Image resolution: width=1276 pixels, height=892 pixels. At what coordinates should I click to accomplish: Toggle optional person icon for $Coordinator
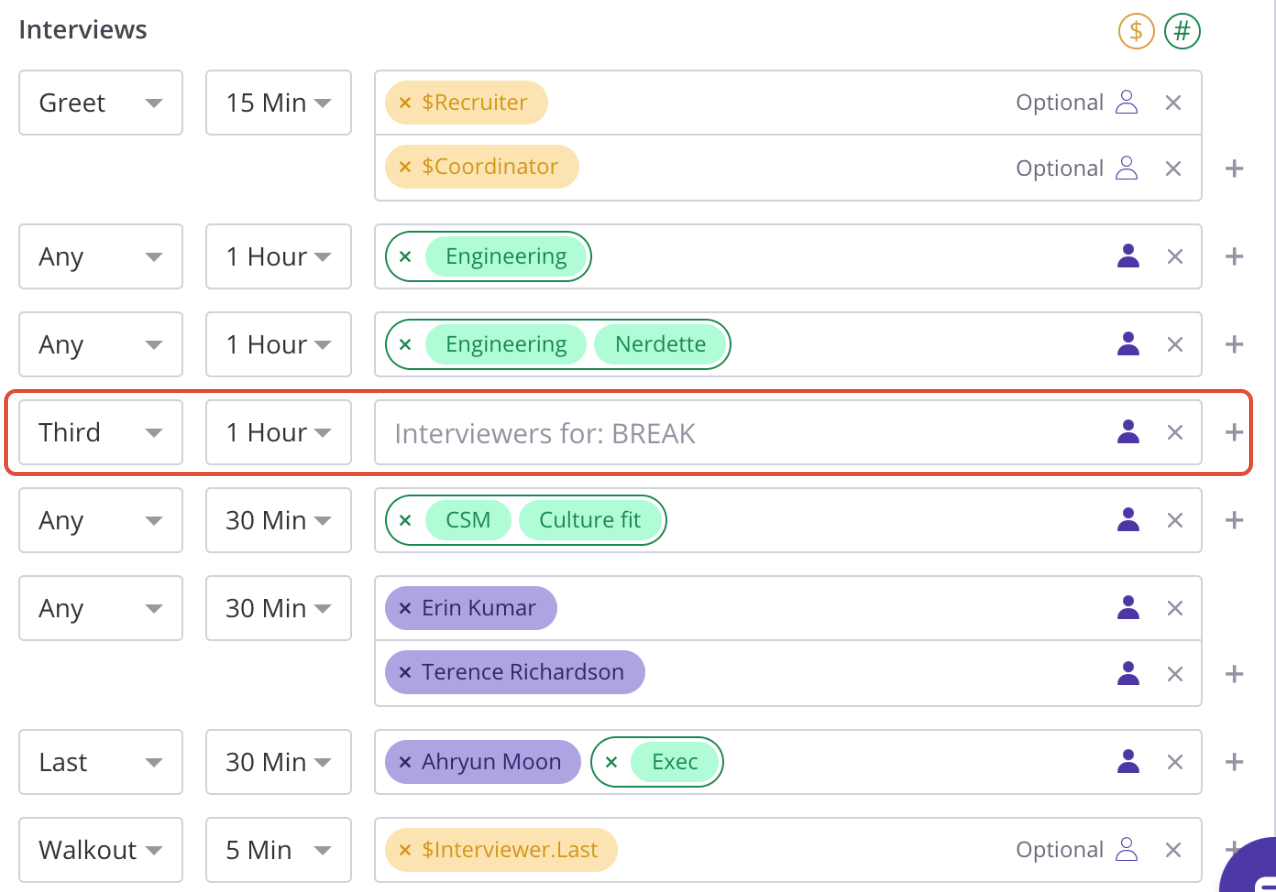pos(1127,168)
